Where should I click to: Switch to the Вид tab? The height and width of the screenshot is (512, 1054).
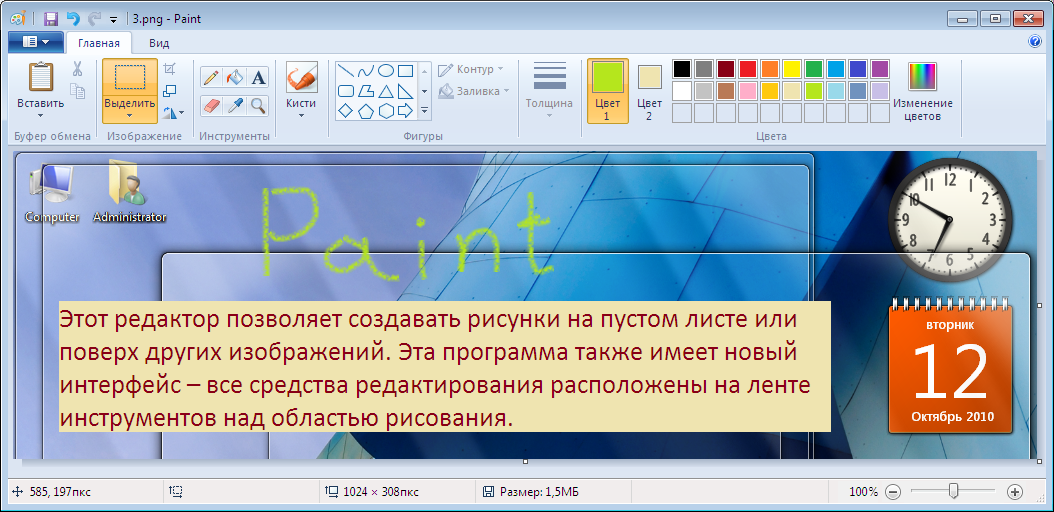[159, 44]
